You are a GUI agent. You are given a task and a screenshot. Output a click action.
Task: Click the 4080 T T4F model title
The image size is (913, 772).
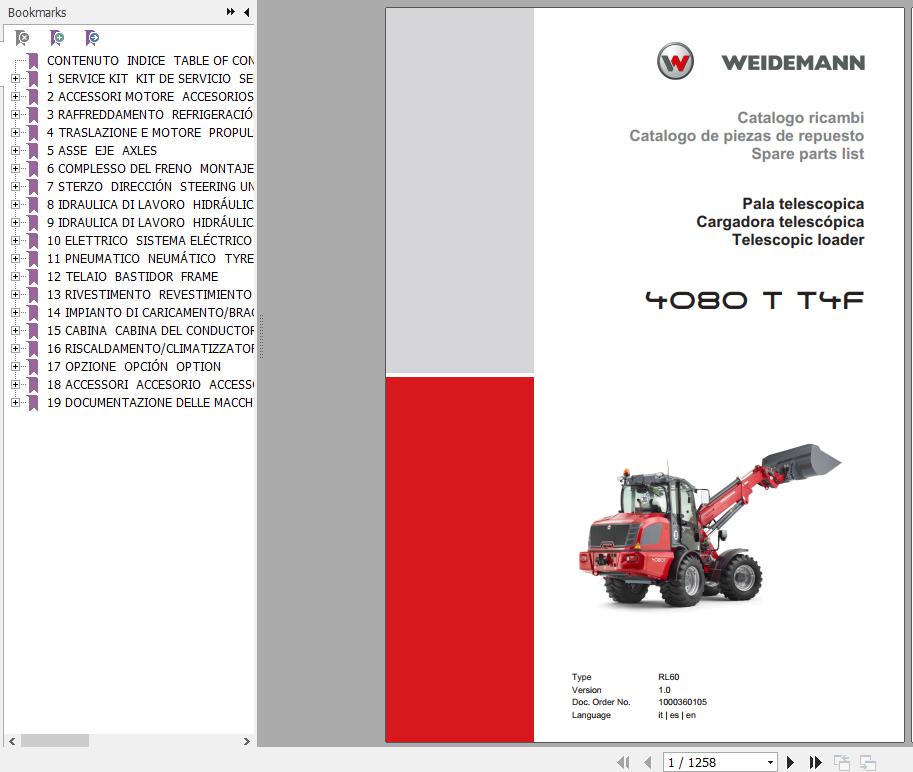tap(755, 300)
